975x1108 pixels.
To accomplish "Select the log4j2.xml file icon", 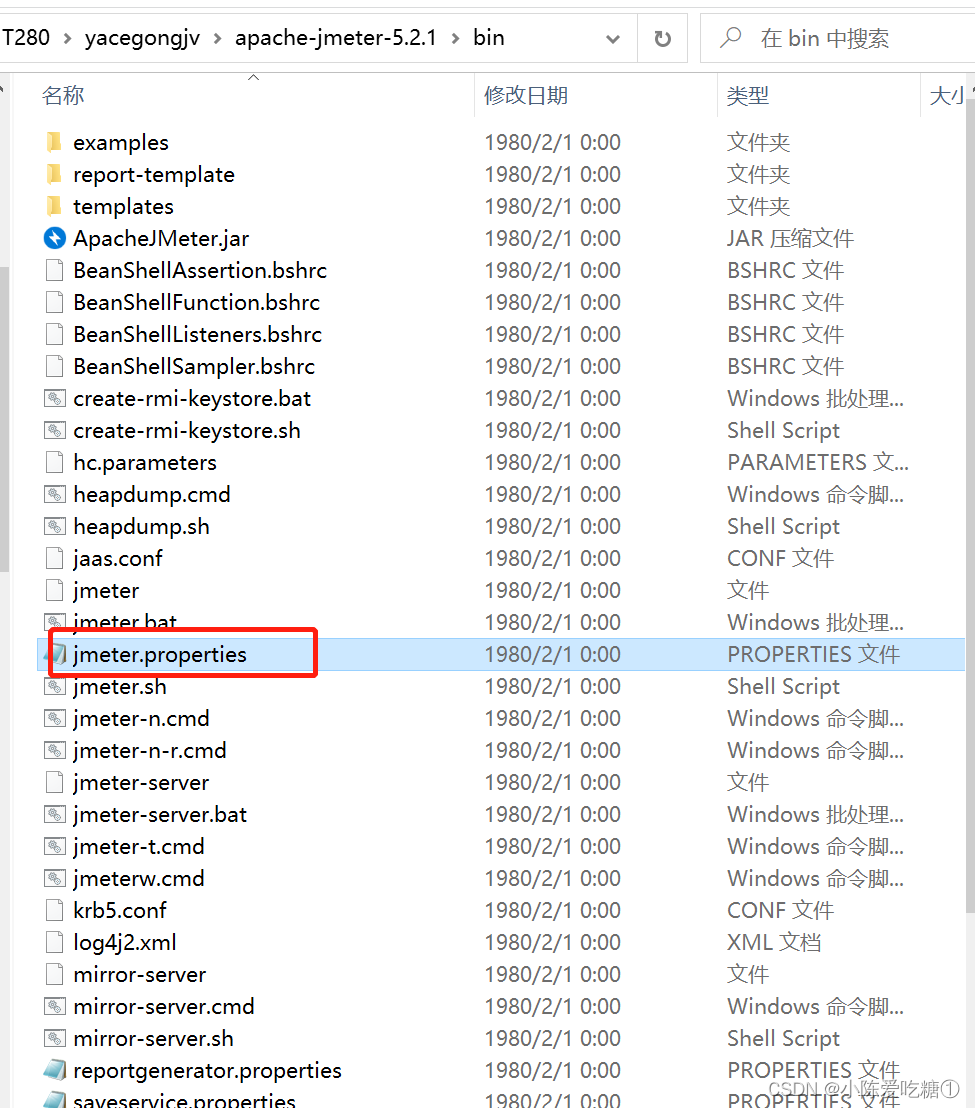I will click(x=54, y=942).
